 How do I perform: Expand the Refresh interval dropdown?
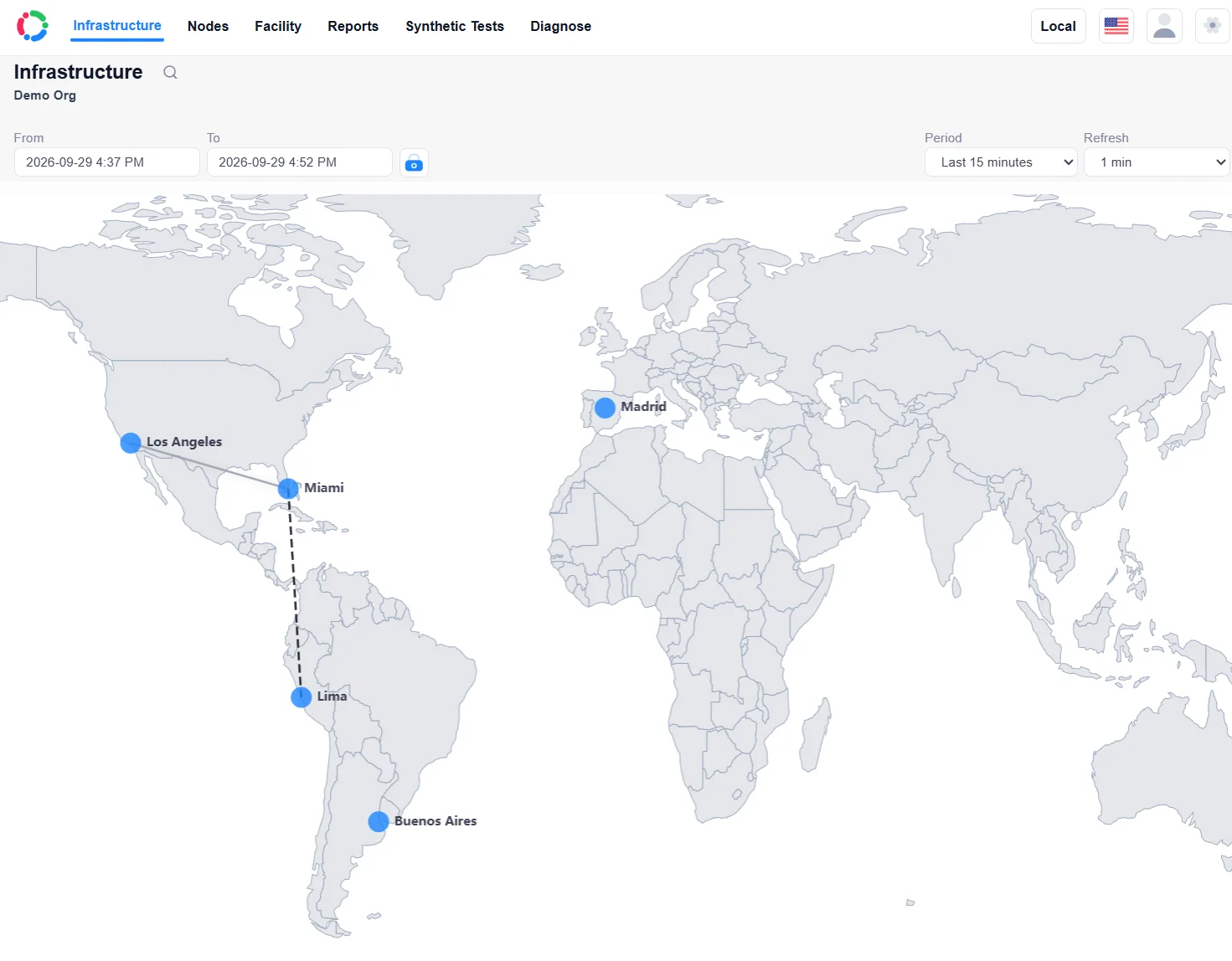pos(1156,162)
